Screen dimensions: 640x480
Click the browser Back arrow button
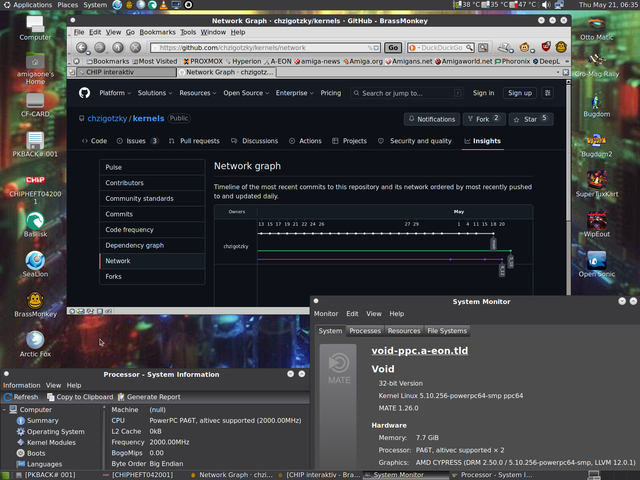point(81,48)
